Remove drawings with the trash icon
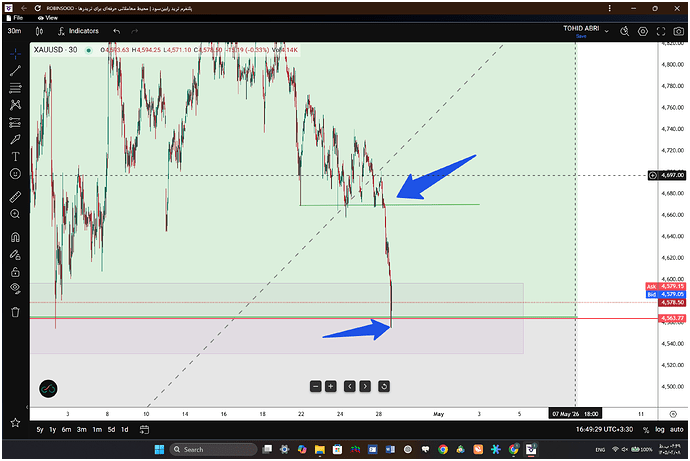Screen dimensions: 690x461 pos(15,312)
